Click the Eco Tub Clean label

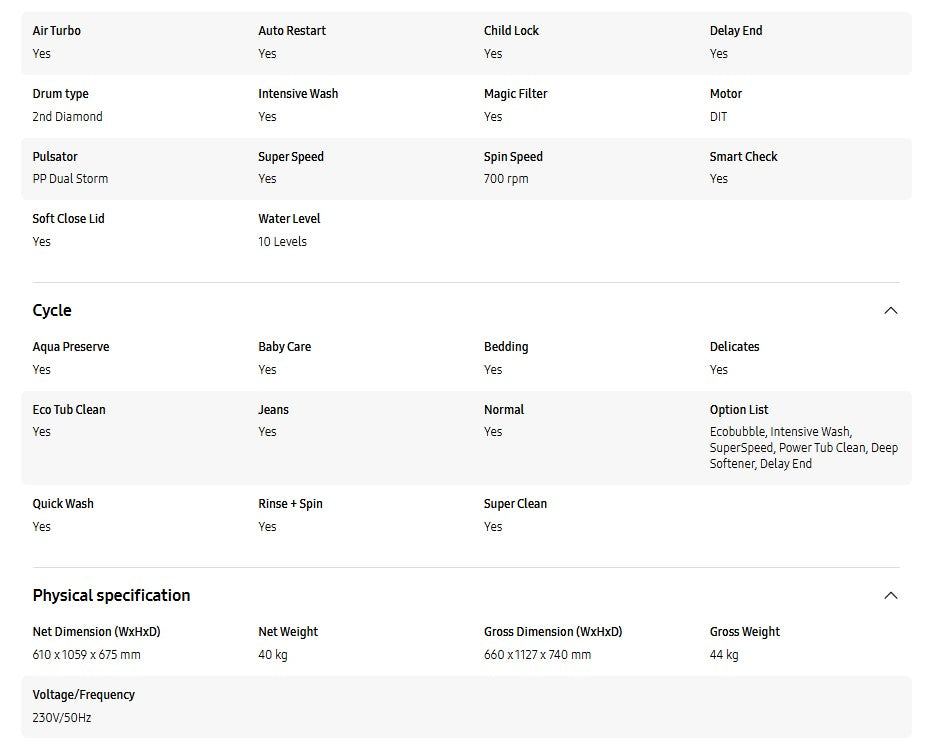point(68,410)
